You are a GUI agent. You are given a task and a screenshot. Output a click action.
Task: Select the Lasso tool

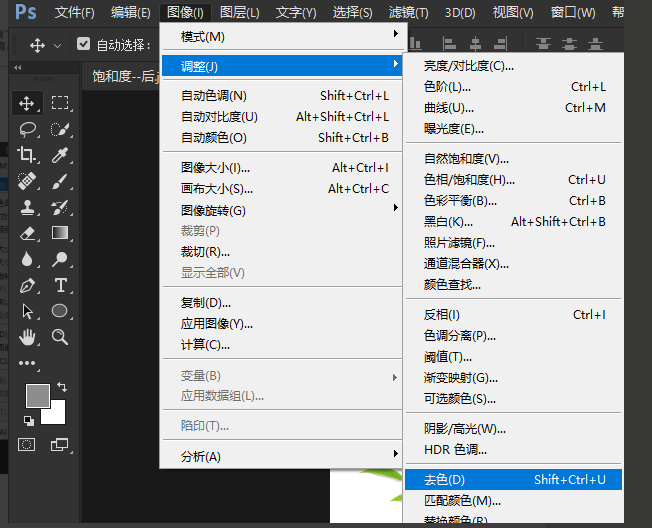27,129
